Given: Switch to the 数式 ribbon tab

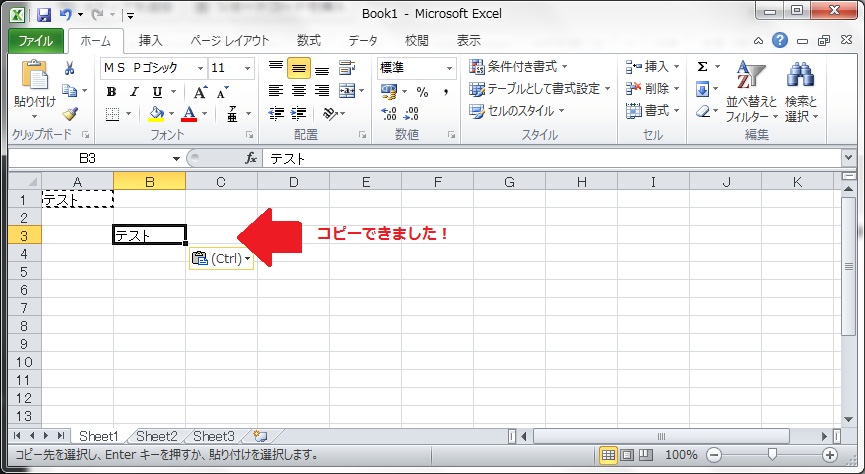Looking at the screenshot, I should tap(309, 41).
